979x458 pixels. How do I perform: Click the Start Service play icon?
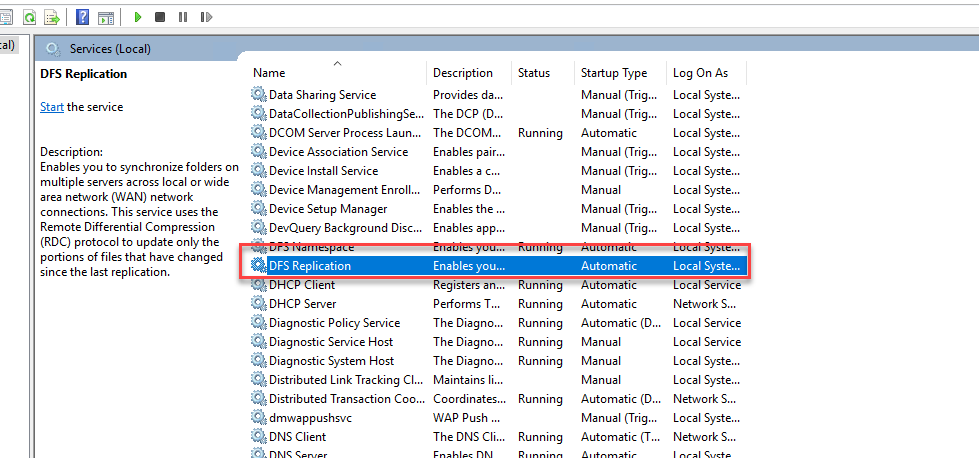[x=137, y=17]
